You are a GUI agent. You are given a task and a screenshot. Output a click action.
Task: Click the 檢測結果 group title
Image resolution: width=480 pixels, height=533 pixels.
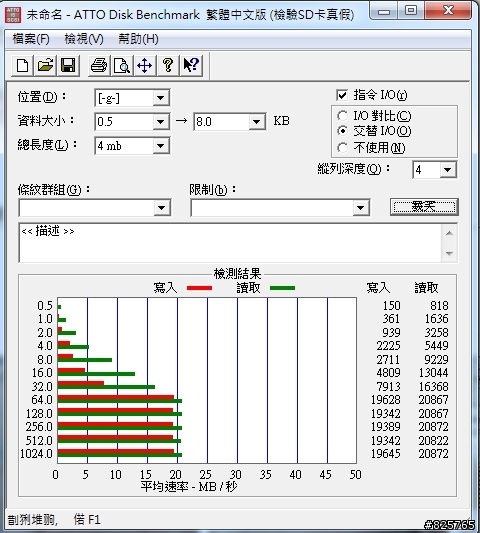237,274
